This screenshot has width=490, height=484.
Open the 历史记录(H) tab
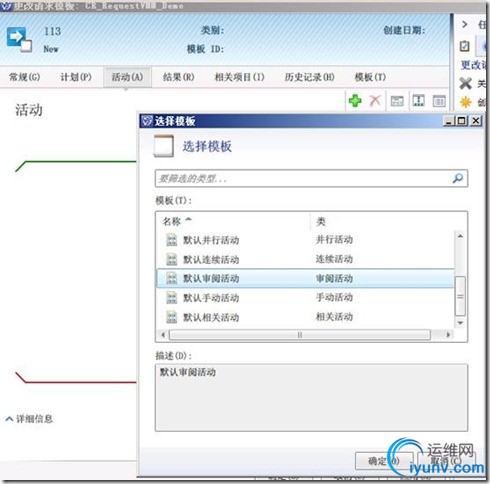(x=309, y=77)
